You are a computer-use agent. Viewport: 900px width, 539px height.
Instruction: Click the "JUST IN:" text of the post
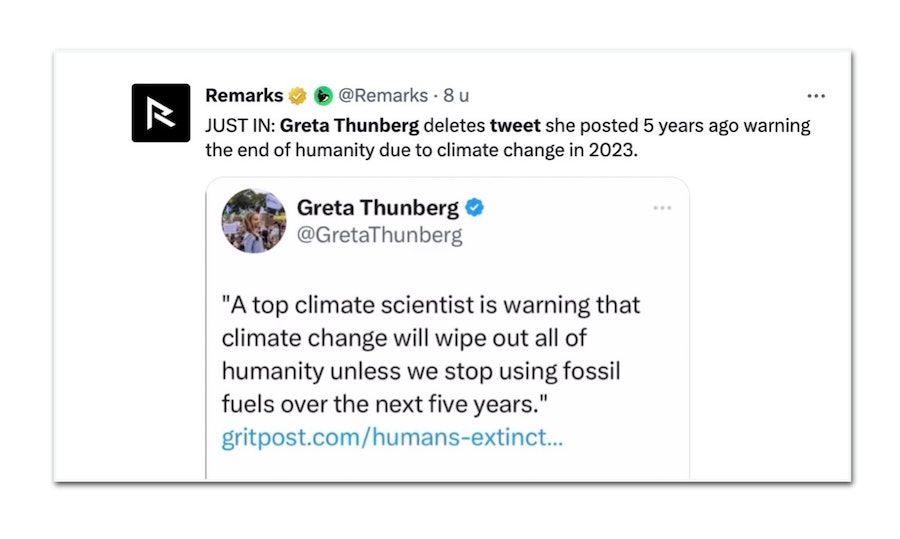pyautogui.click(x=240, y=126)
